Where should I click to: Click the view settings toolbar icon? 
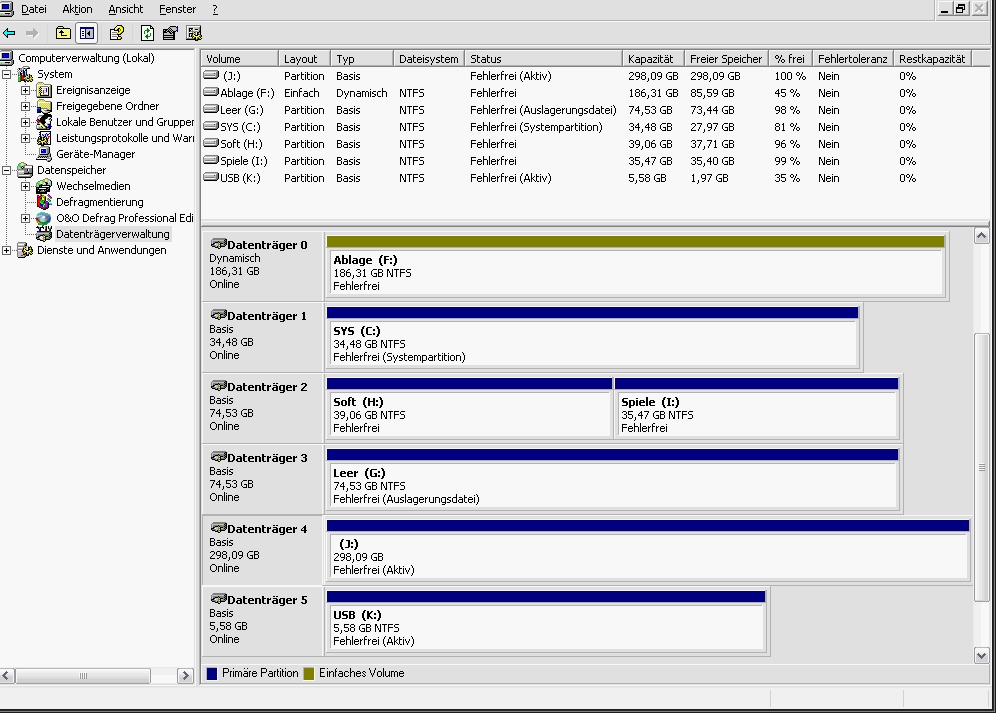(x=194, y=33)
